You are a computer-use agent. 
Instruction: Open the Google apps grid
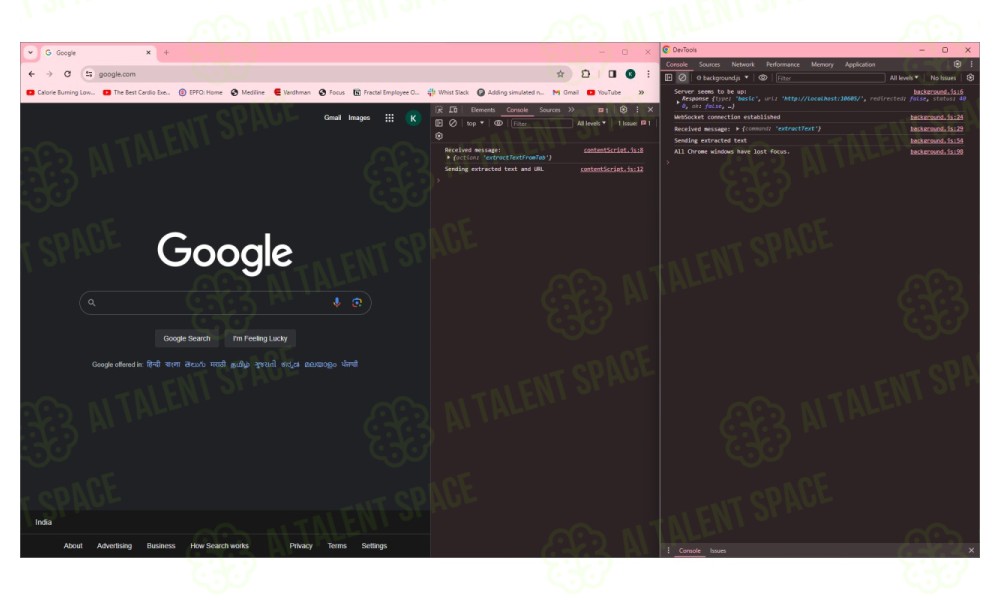click(x=389, y=118)
